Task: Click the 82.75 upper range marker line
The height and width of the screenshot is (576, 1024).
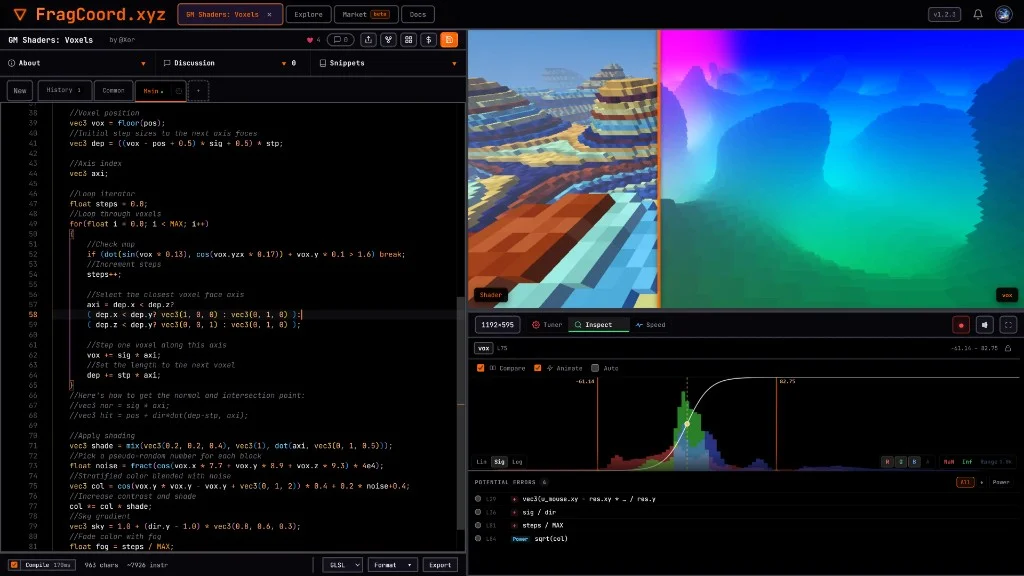Action: click(776, 423)
